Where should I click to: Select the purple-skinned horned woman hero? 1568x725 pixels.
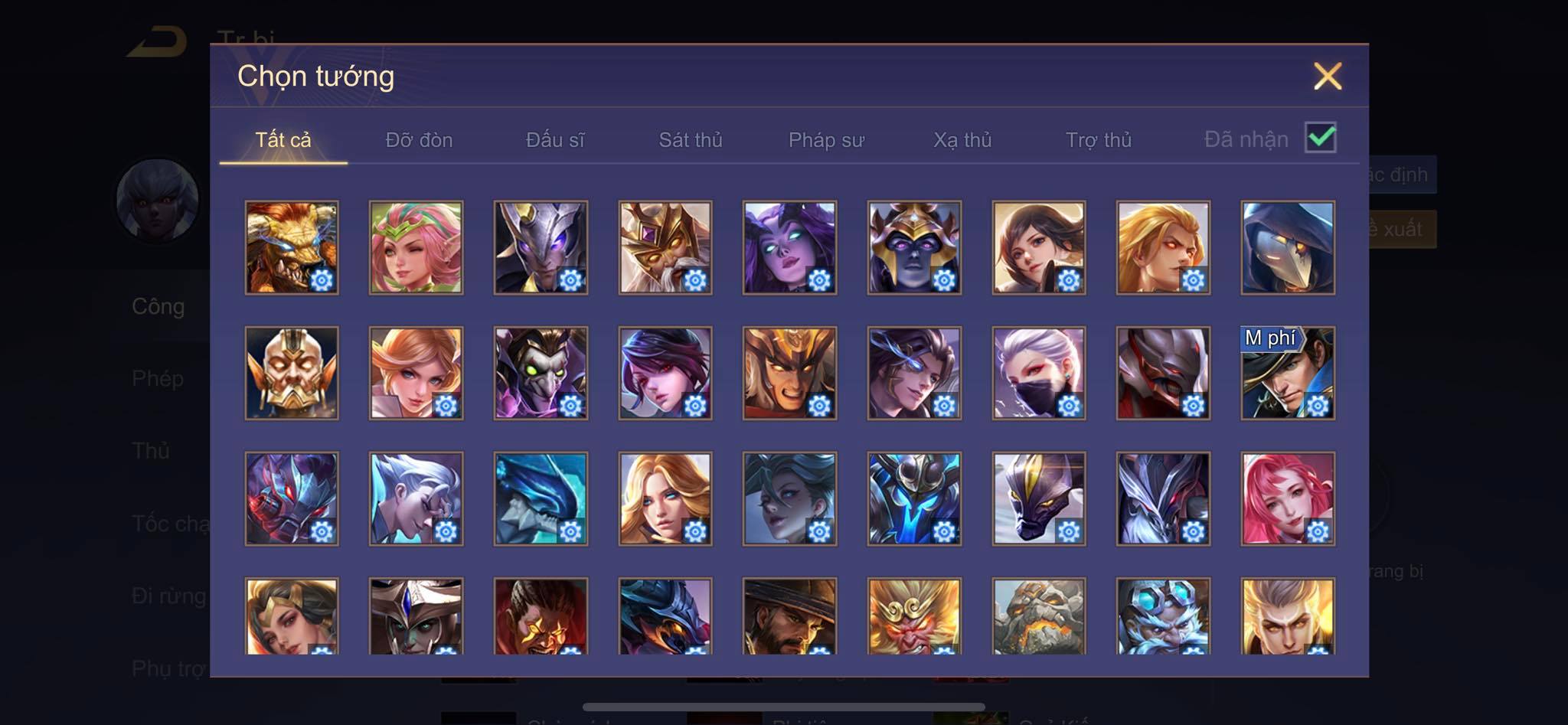point(789,247)
